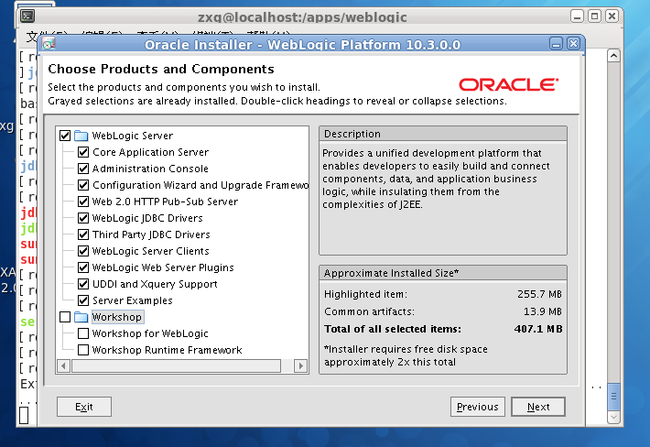Select the WebLogic Server heading label
Screen dimensions: 650x447
[x=133, y=136]
